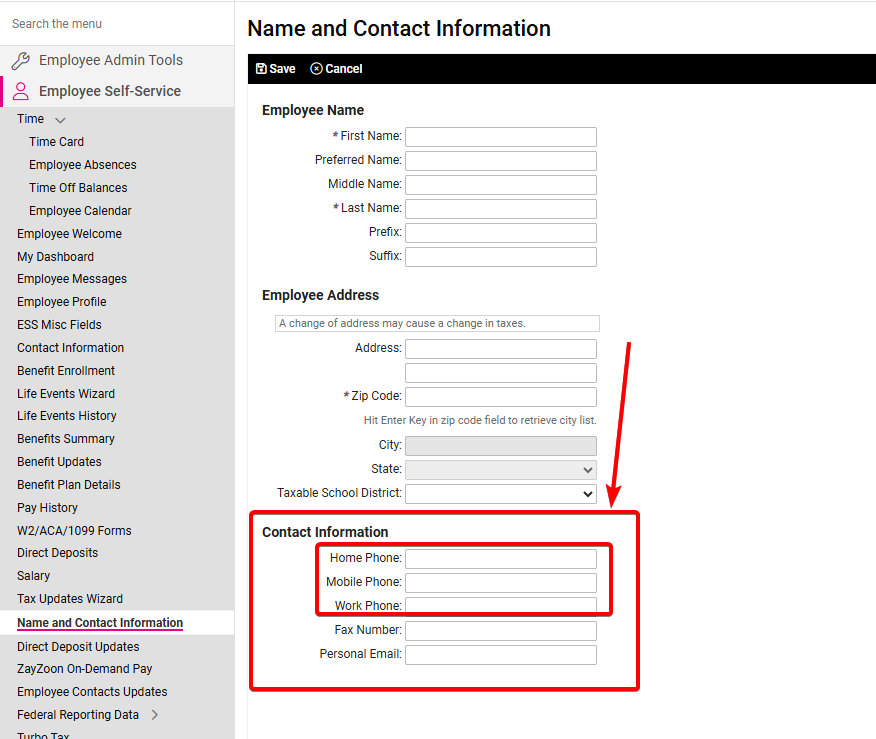
Task: Click the Last Name field
Action: [501, 209]
